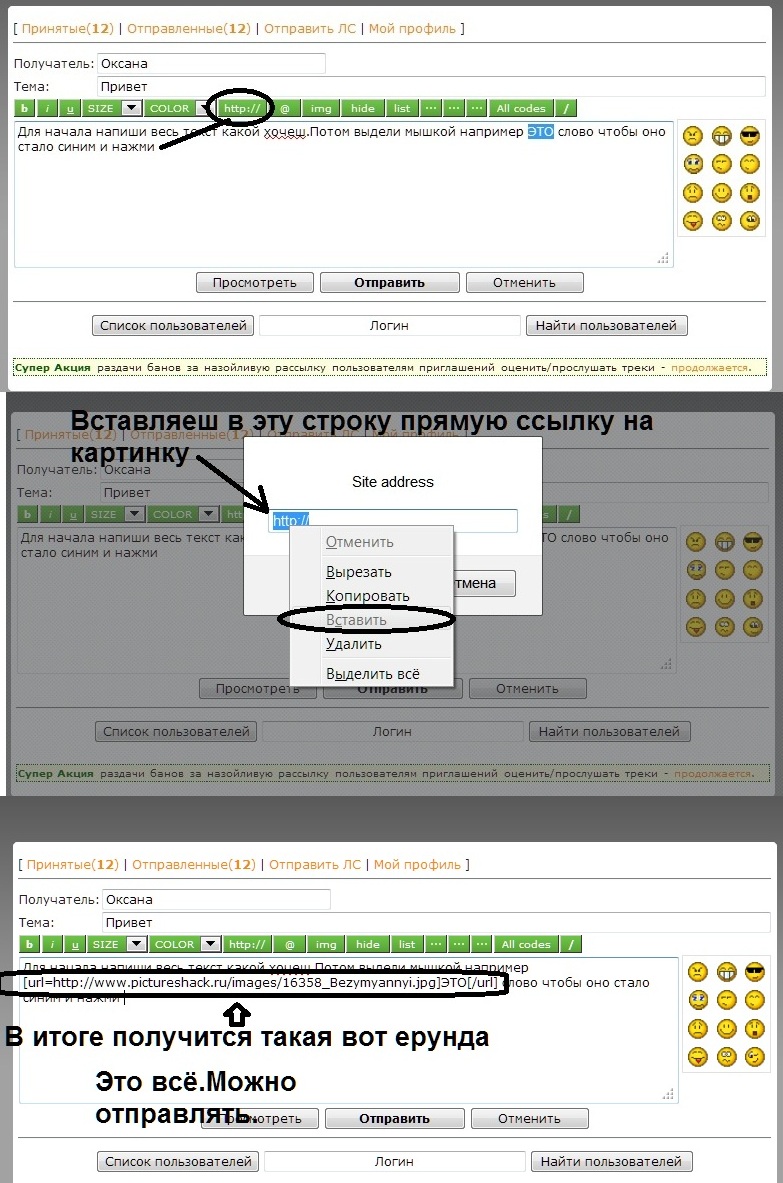
Task: Insert tongue-out smiley in top screenshot
Action: tap(692, 220)
